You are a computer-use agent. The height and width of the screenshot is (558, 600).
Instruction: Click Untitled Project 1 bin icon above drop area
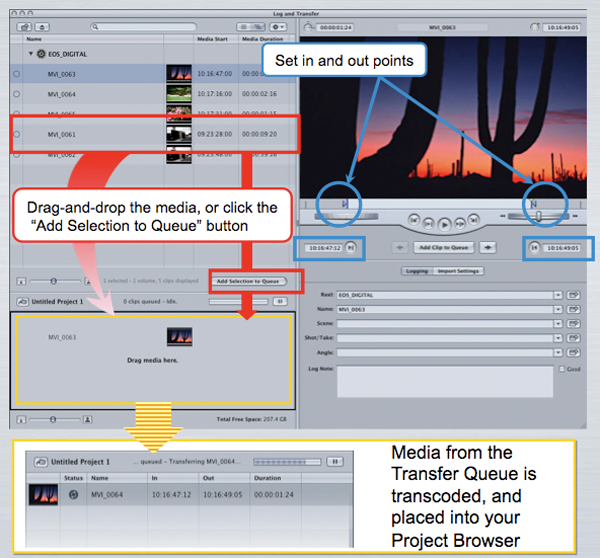click(x=22, y=302)
